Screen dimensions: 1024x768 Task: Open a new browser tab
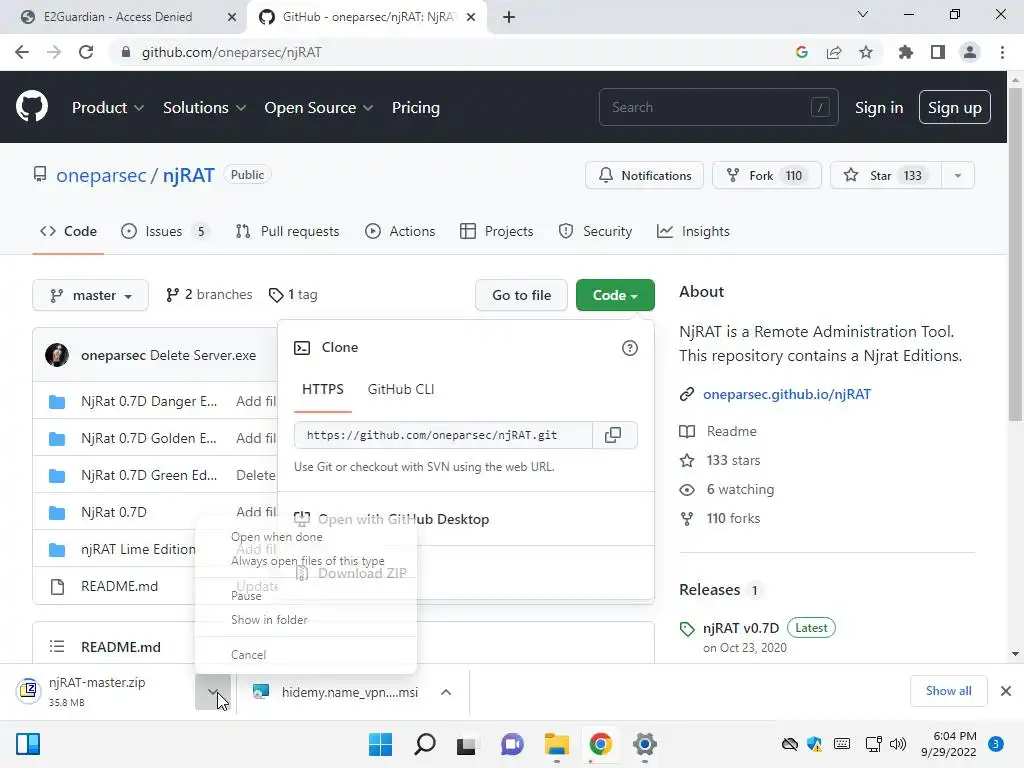(x=509, y=17)
